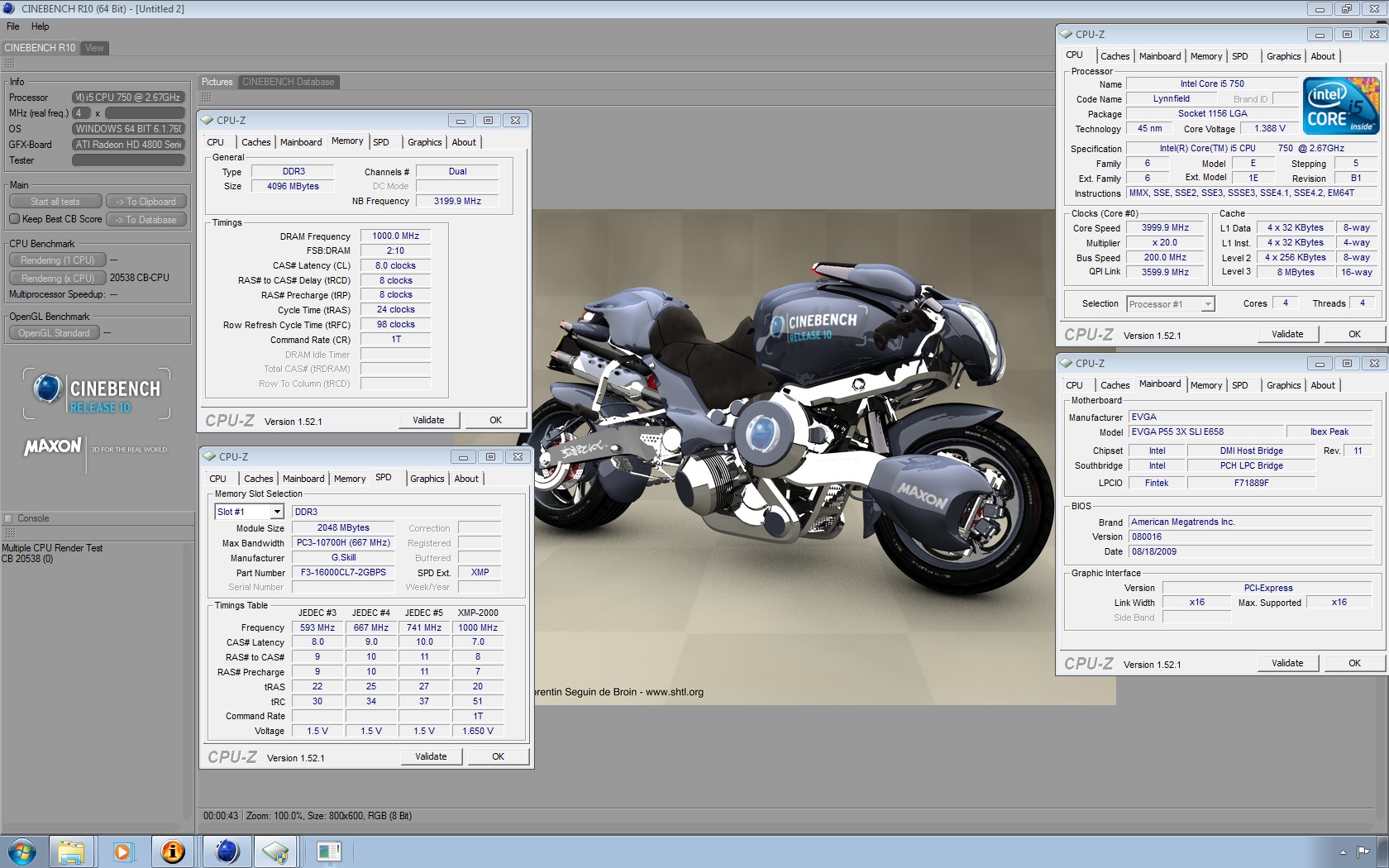Click the "Multiple CPU Render Test" console line
Screen dimensions: 1389x868
coord(52,548)
